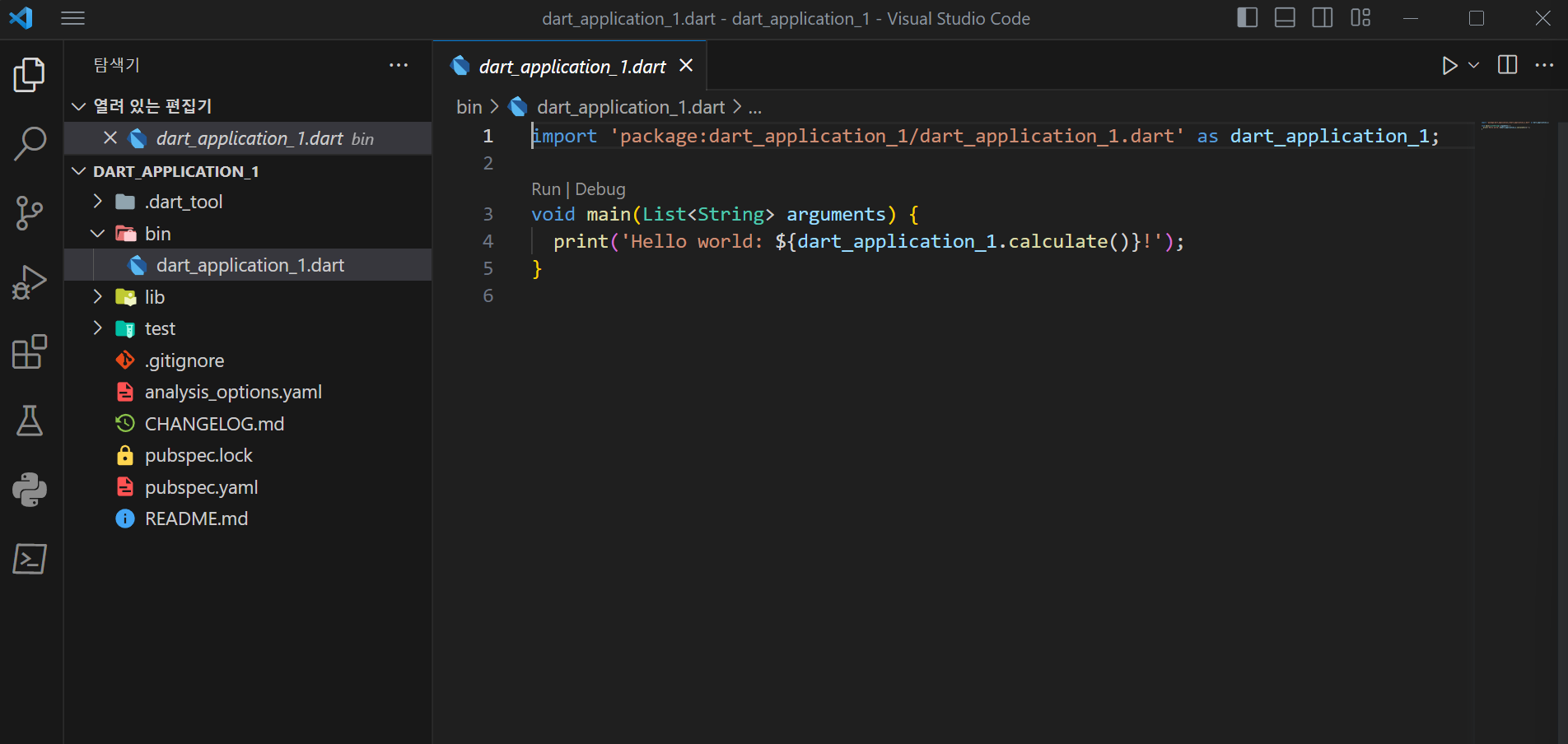
Task: Open the Python view in activity bar
Action: pos(30,490)
